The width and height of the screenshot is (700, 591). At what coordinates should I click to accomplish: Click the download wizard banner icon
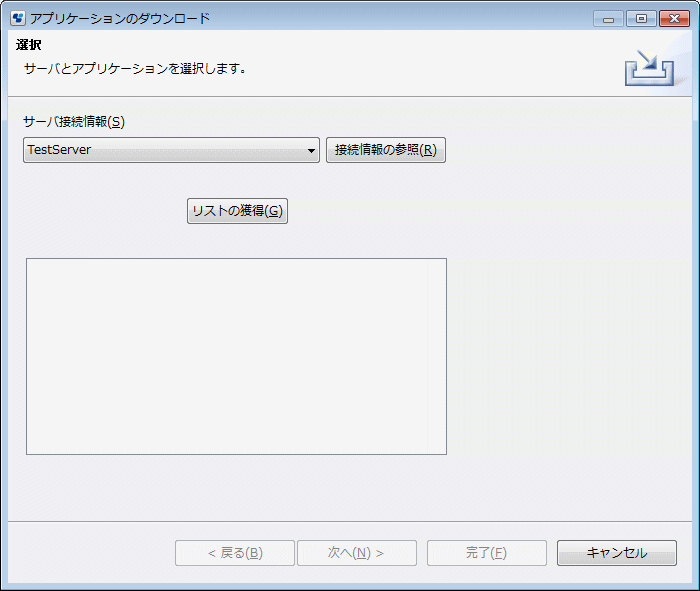[x=649, y=68]
